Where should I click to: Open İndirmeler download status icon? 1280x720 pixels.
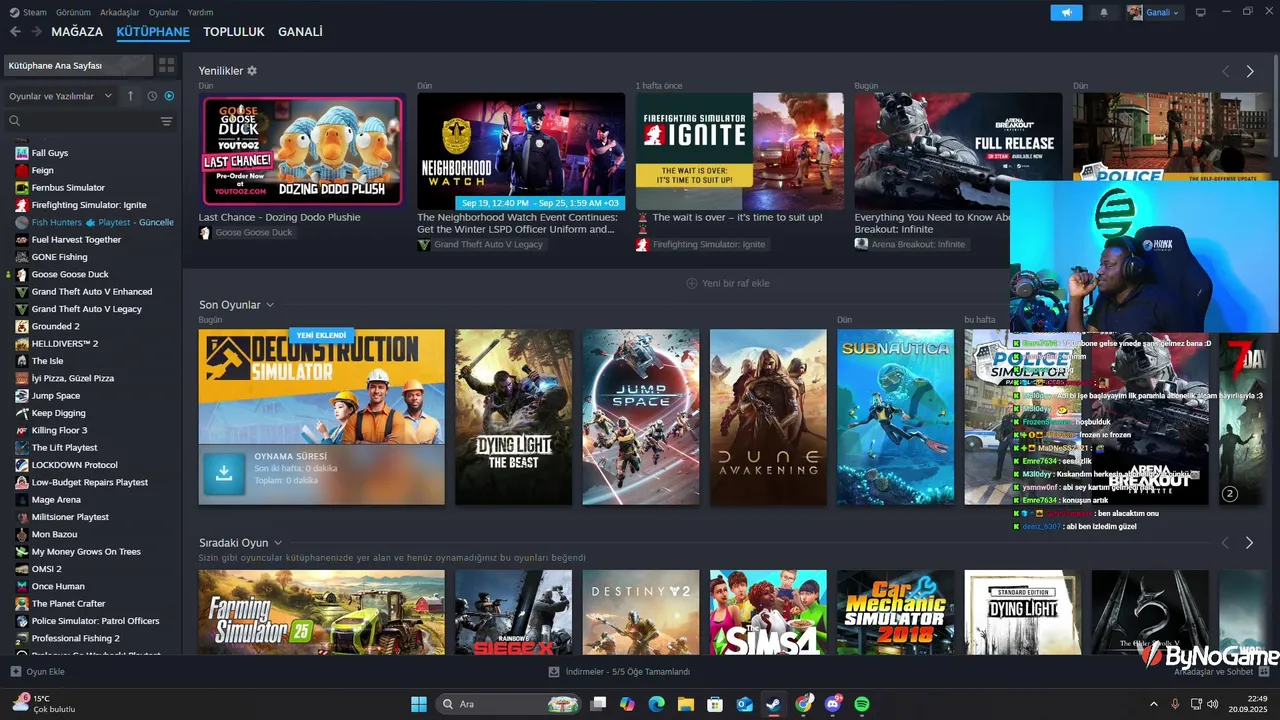[554, 672]
